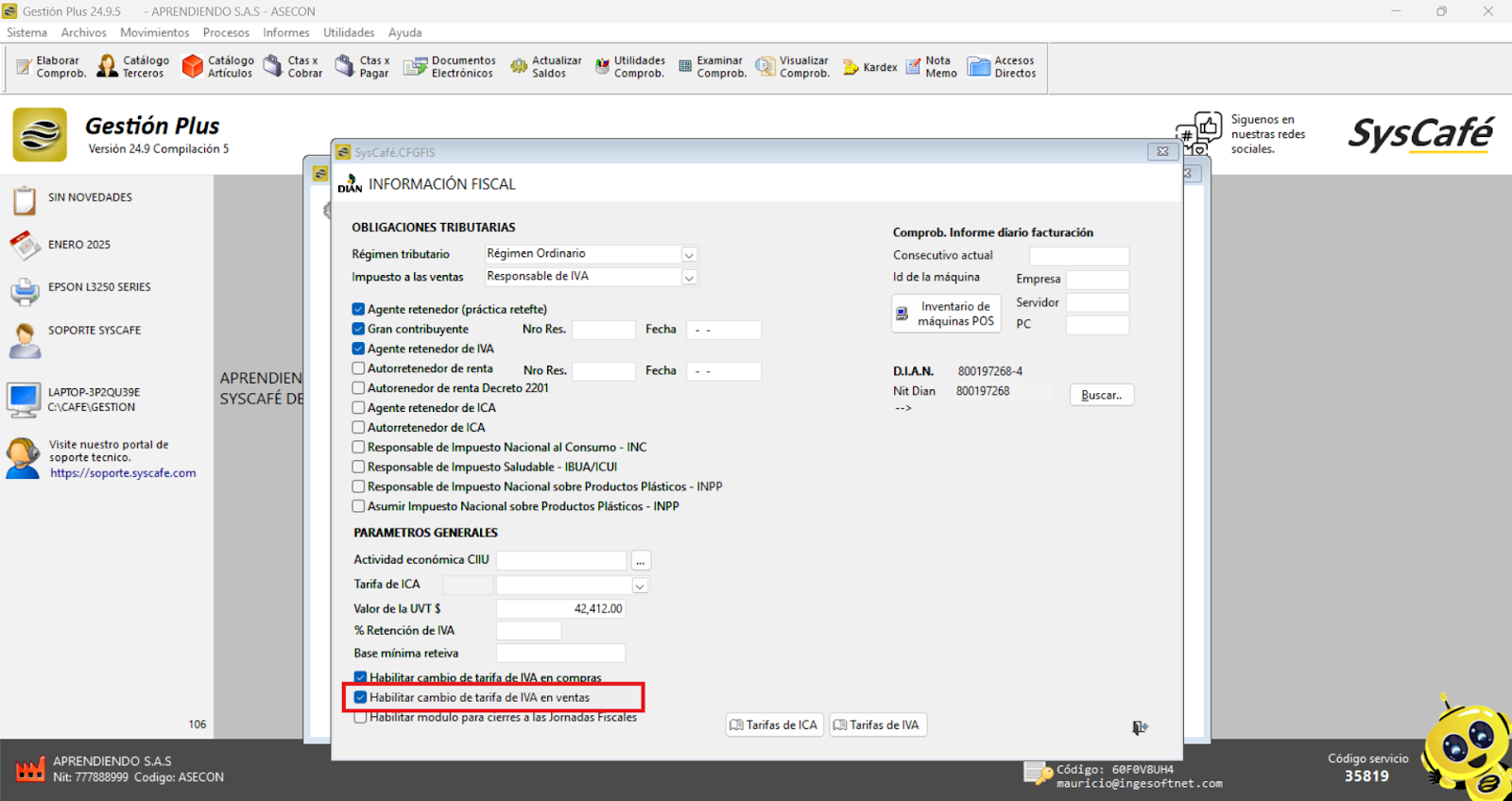
Task: Open the Informes menu
Action: pyautogui.click(x=285, y=32)
